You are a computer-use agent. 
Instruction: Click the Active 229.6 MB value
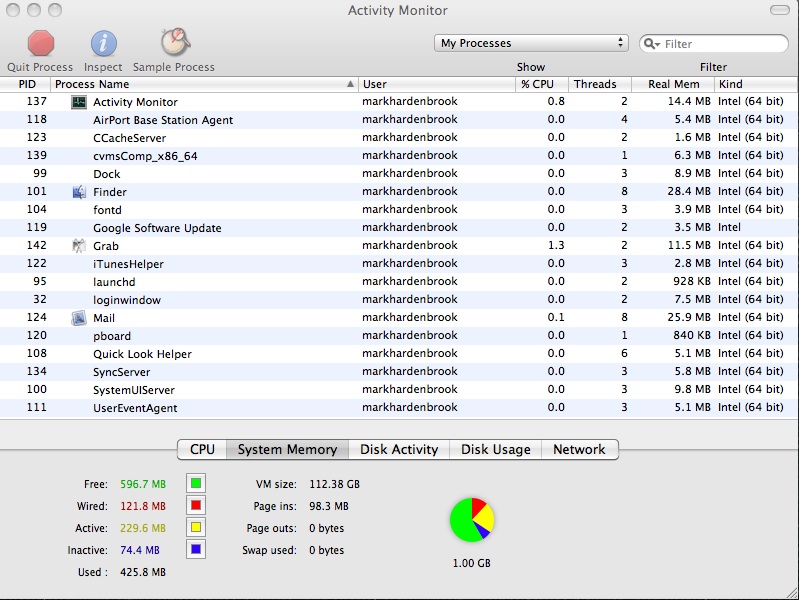143,528
